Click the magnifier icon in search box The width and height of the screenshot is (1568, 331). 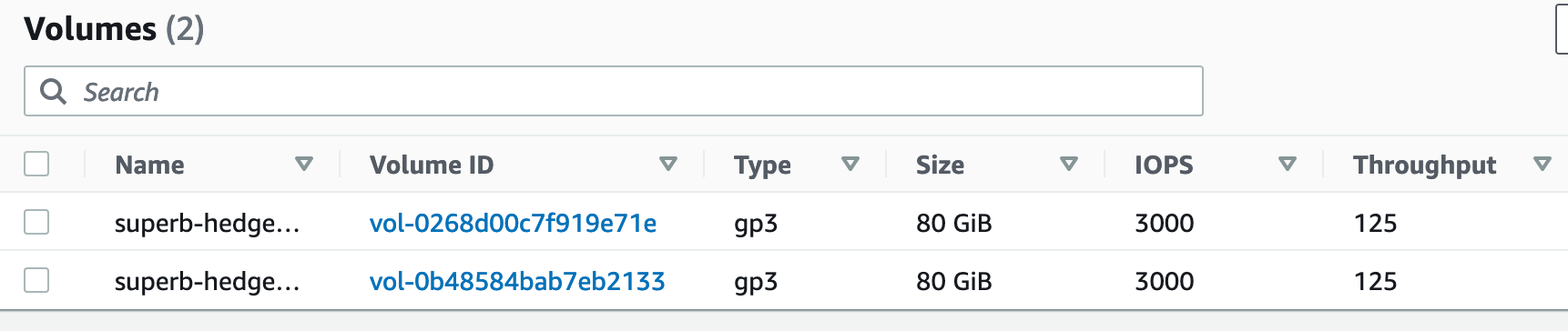[x=54, y=91]
